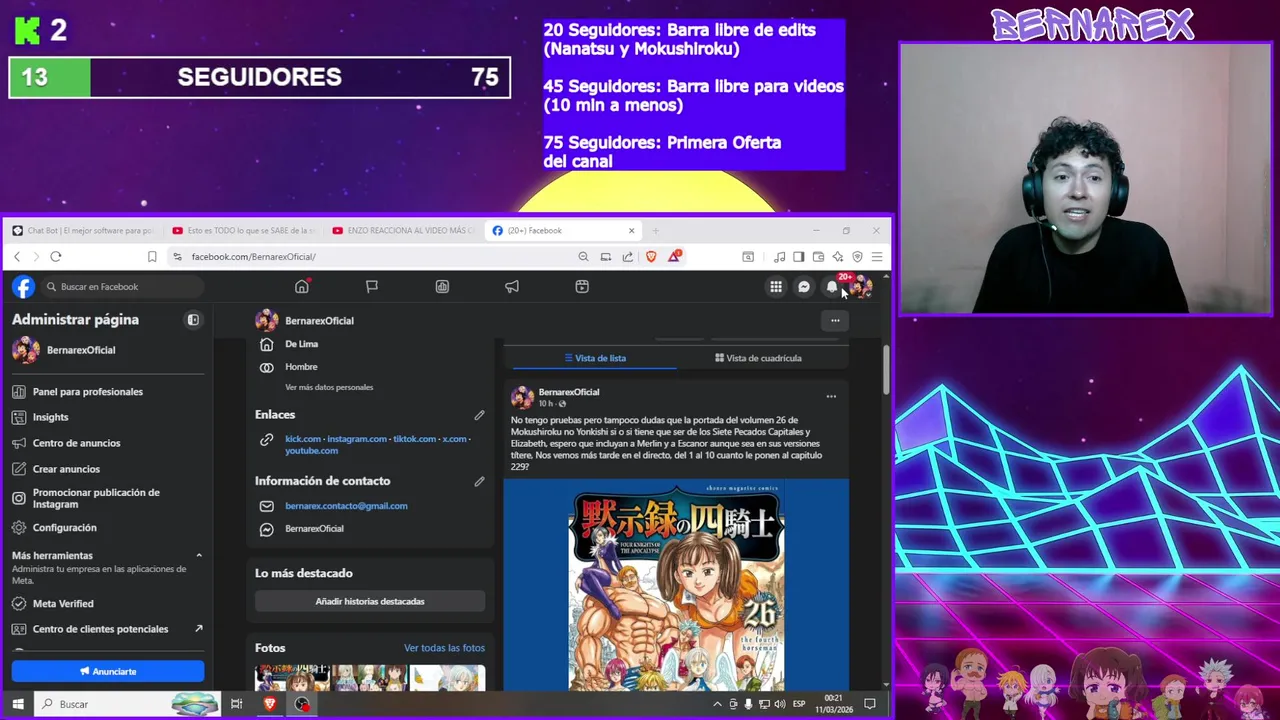Viewport: 1280px width, 720px height.
Task: Collapse the Administrar página sidebar panel
Action: click(193, 320)
